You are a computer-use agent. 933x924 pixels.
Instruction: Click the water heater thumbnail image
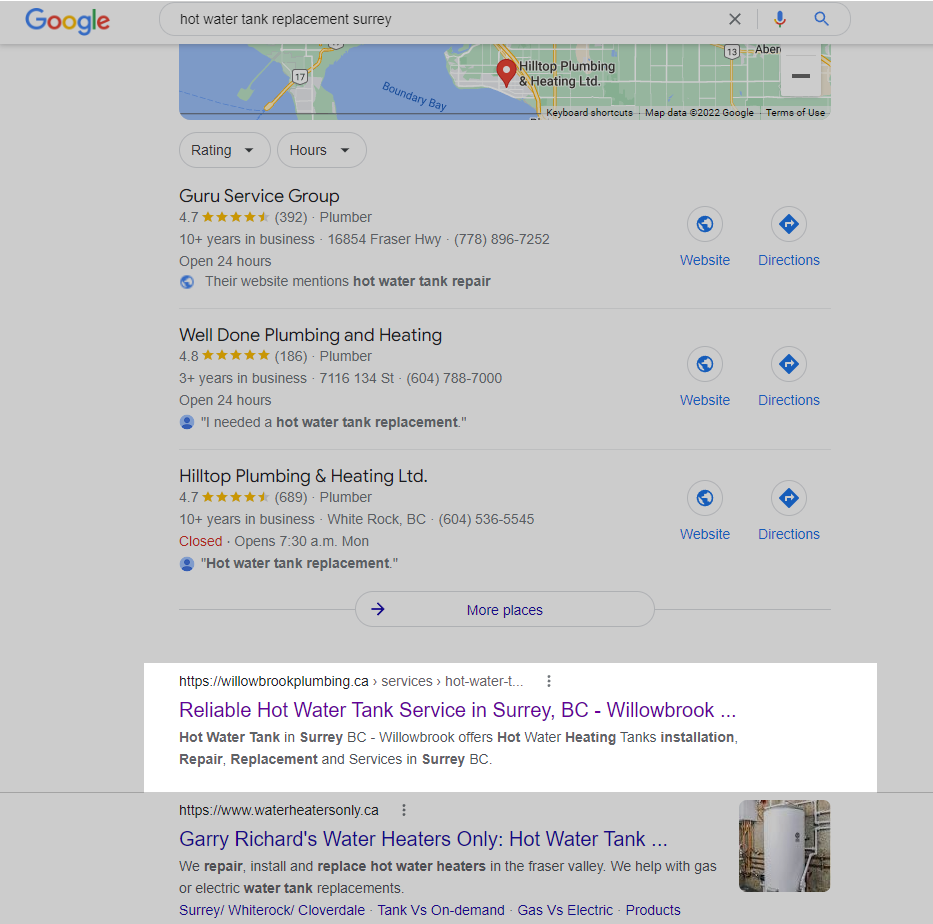[784, 845]
